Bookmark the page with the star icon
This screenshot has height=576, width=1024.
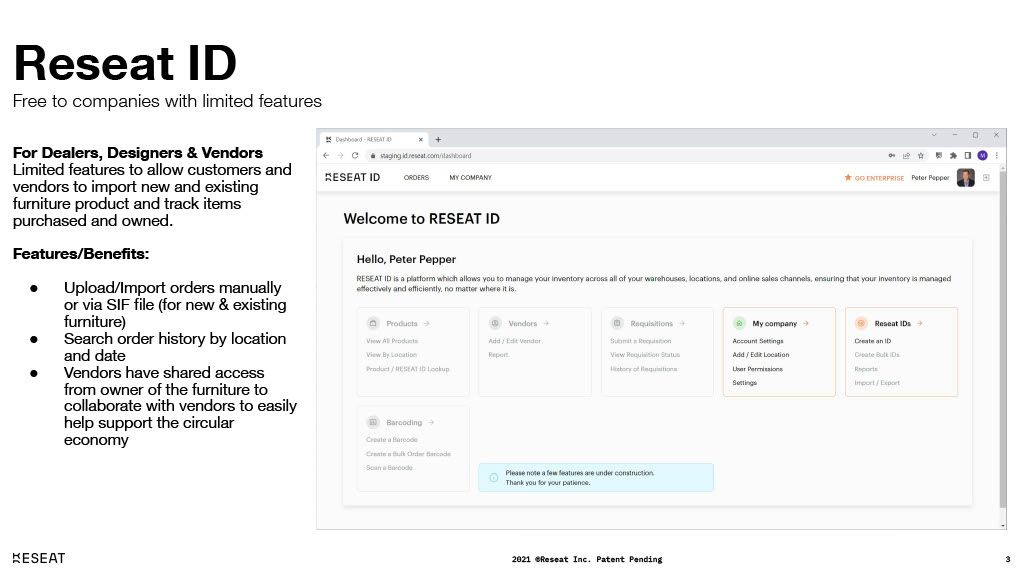point(921,155)
